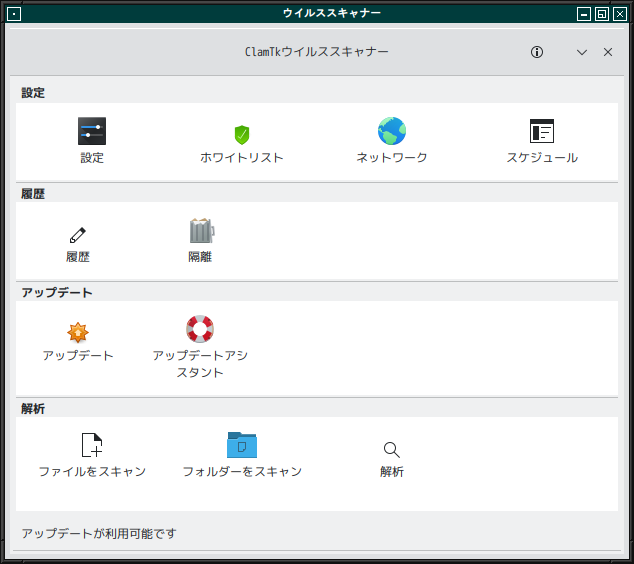This screenshot has height=564, width=634.
Task: Open the 解析 magnifier icon
Action: point(392,450)
